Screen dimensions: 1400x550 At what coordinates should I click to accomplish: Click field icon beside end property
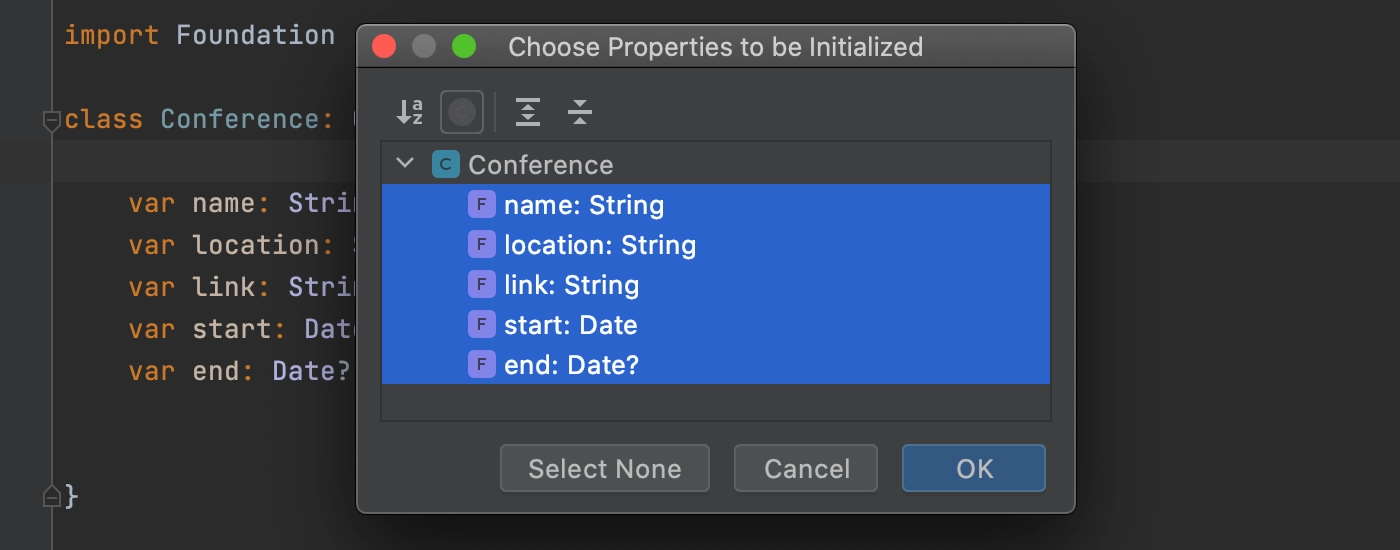(x=482, y=365)
